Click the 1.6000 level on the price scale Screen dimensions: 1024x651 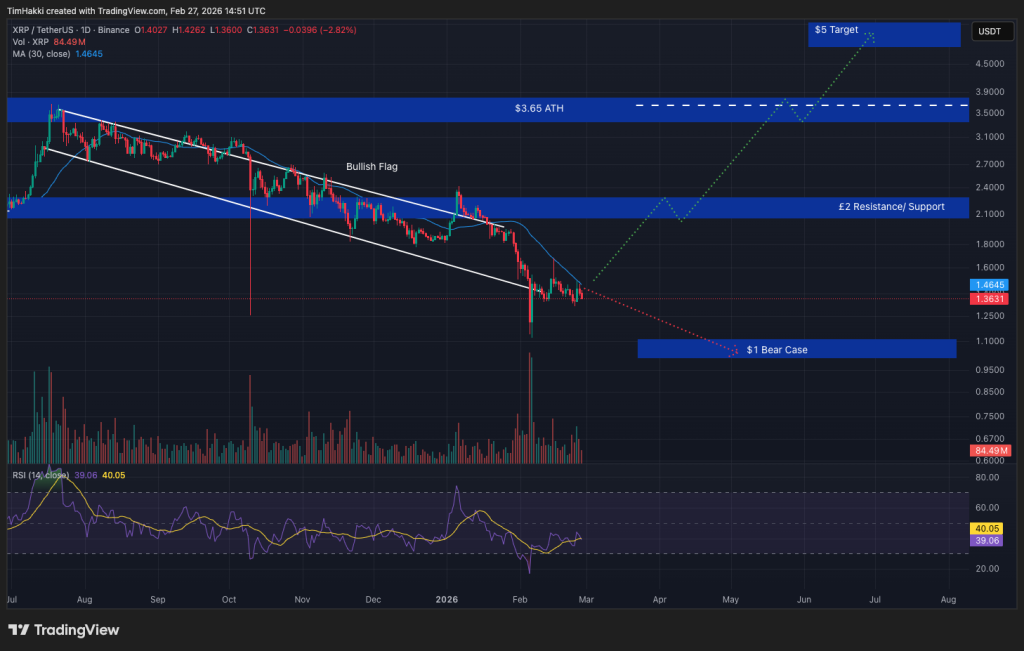pyautogui.click(x=992, y=268)
